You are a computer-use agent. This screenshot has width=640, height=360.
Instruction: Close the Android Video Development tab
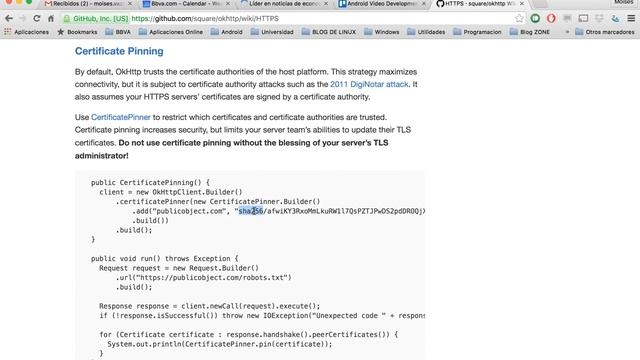pos(424,4)
